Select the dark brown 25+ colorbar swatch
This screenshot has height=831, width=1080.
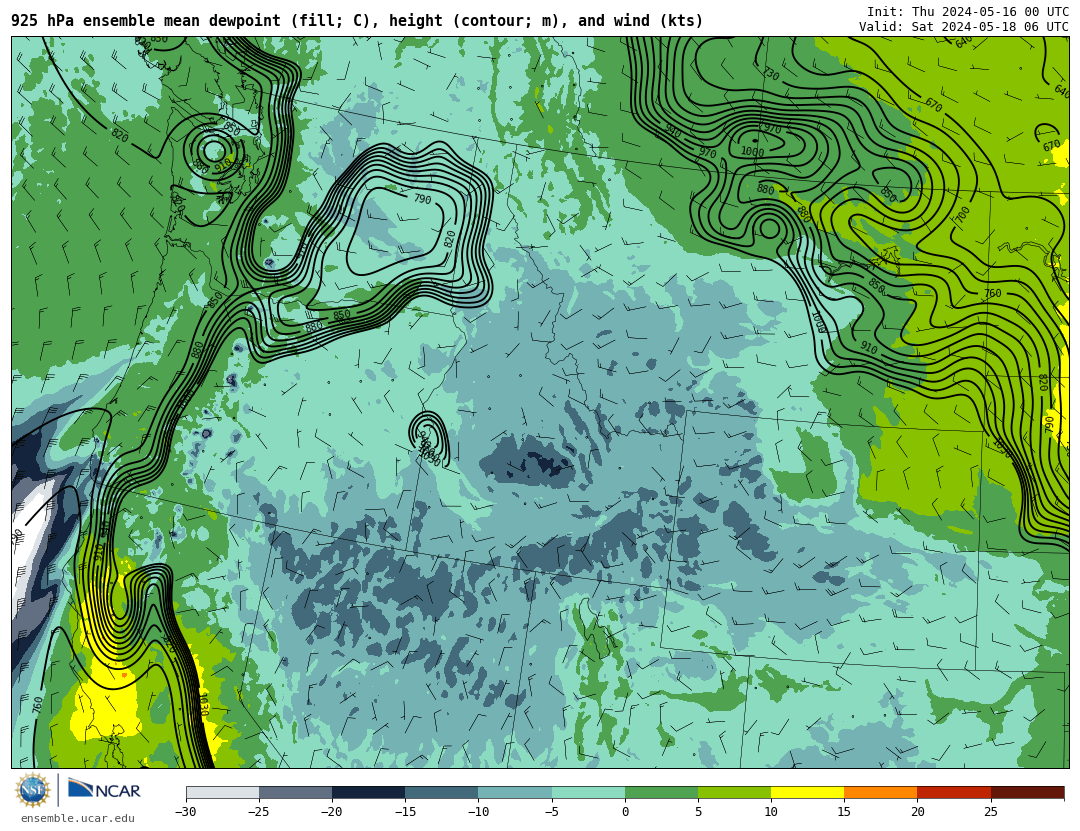coord(1028,792)
